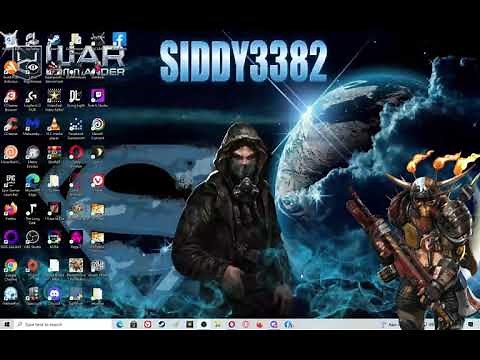
Task: Open Firefox from the taskbar
Action: [x=260, y=324]
